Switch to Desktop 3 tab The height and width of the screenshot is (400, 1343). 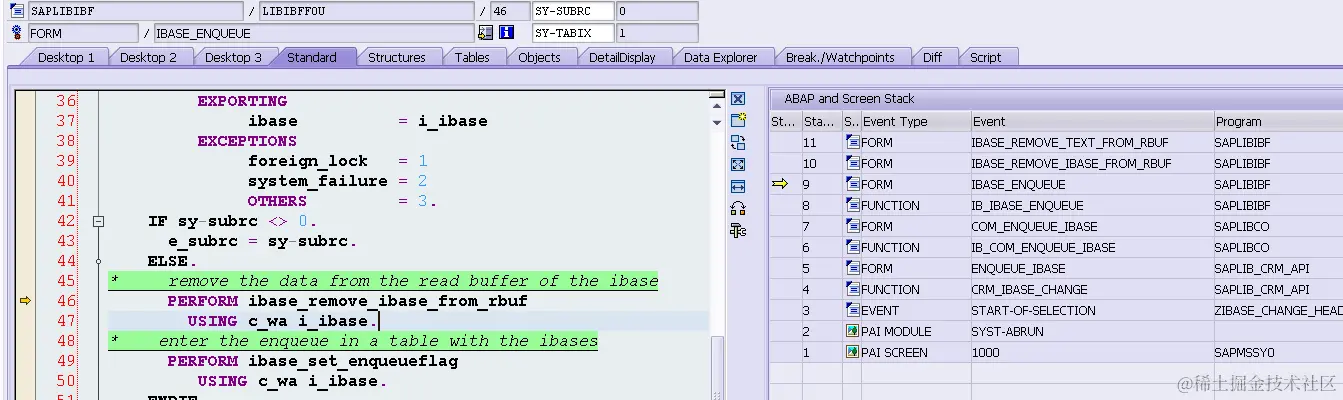click(233, 57)
